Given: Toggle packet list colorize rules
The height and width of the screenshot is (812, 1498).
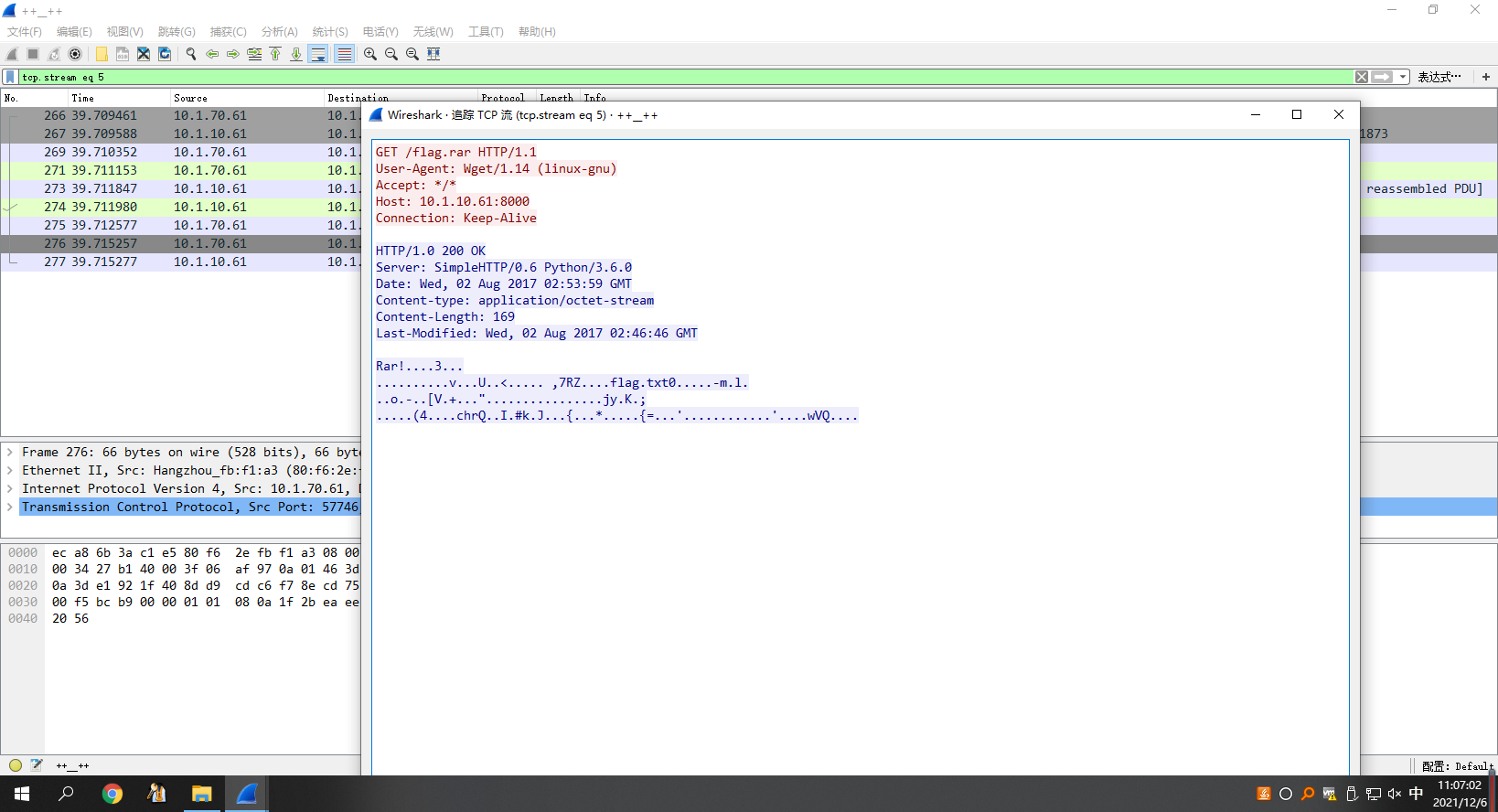Looking at the screenshot, I should (x=344, y=54).
